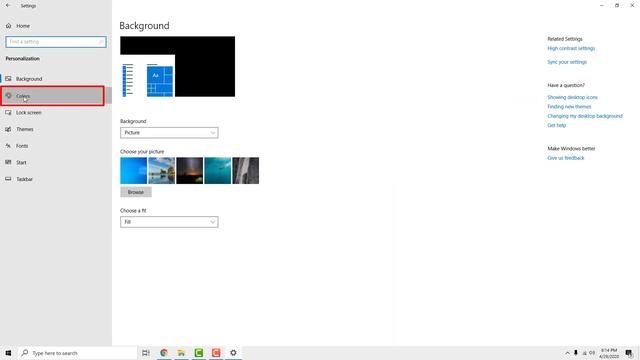This screenshot has height=360, width=640.
Task: Select the blue Windows logo wallpaper thumbnail
Action: 133,171
